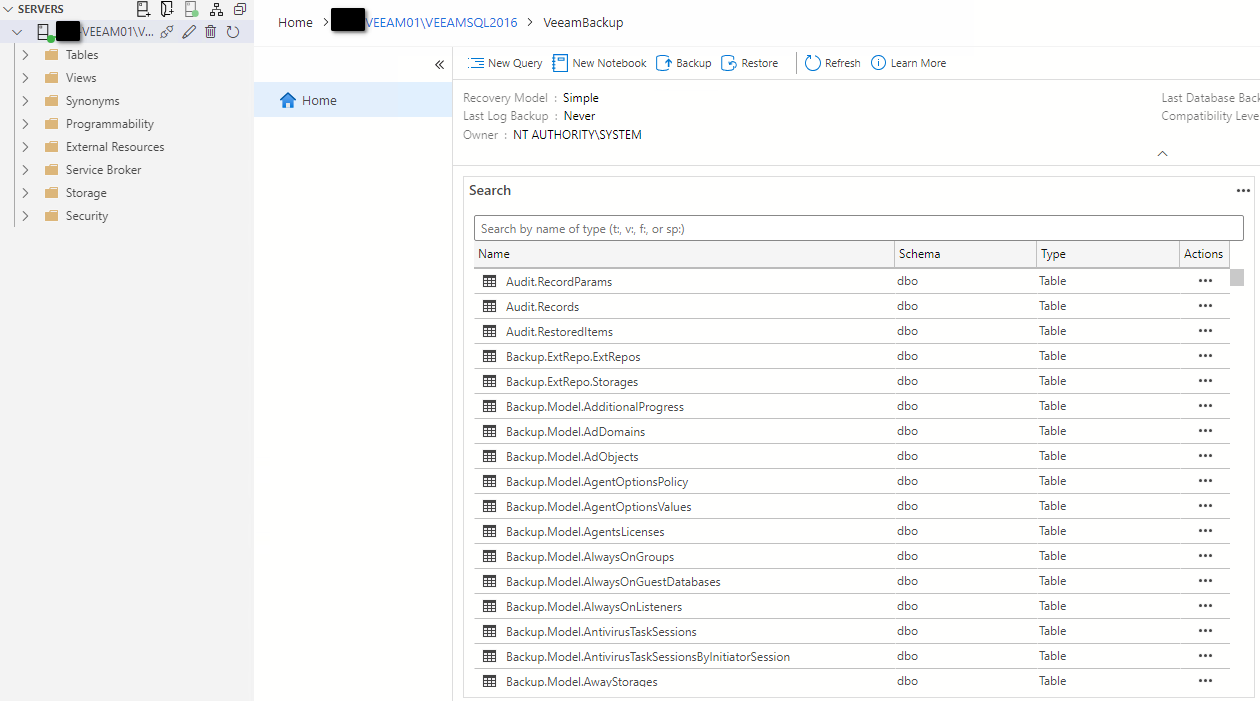This screenshot has height=701, width=1260.
Task: Click Refresh in the dashboard toolbar
Action: [x=833, y=63]
